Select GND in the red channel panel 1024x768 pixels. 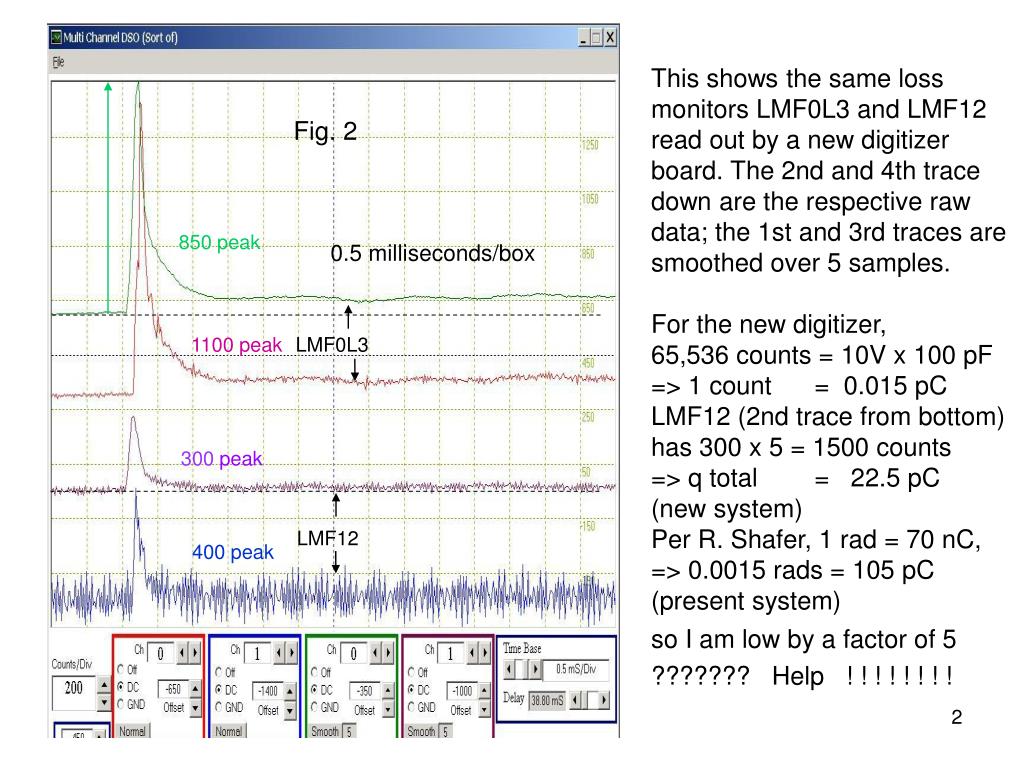click(120, 704)
